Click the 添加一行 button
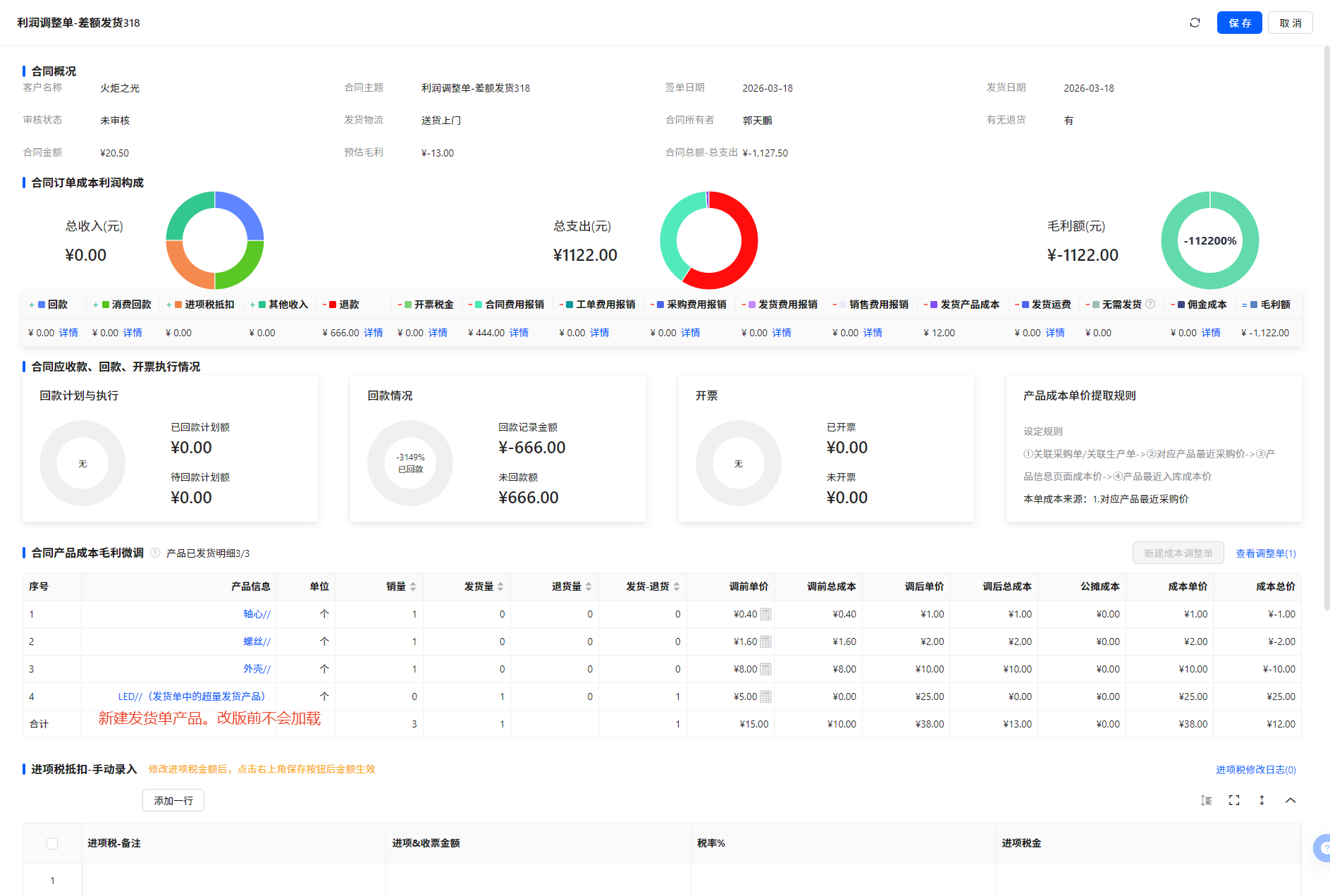Viewport: 1330px width, 896px height. 173,800
